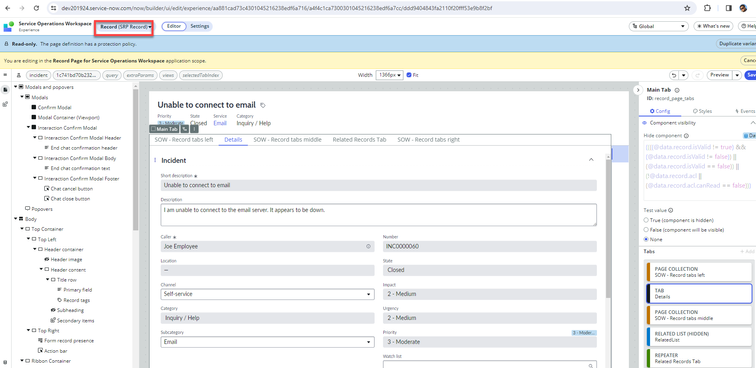Select the Details TAB card in Tabs list

[698, 294]
